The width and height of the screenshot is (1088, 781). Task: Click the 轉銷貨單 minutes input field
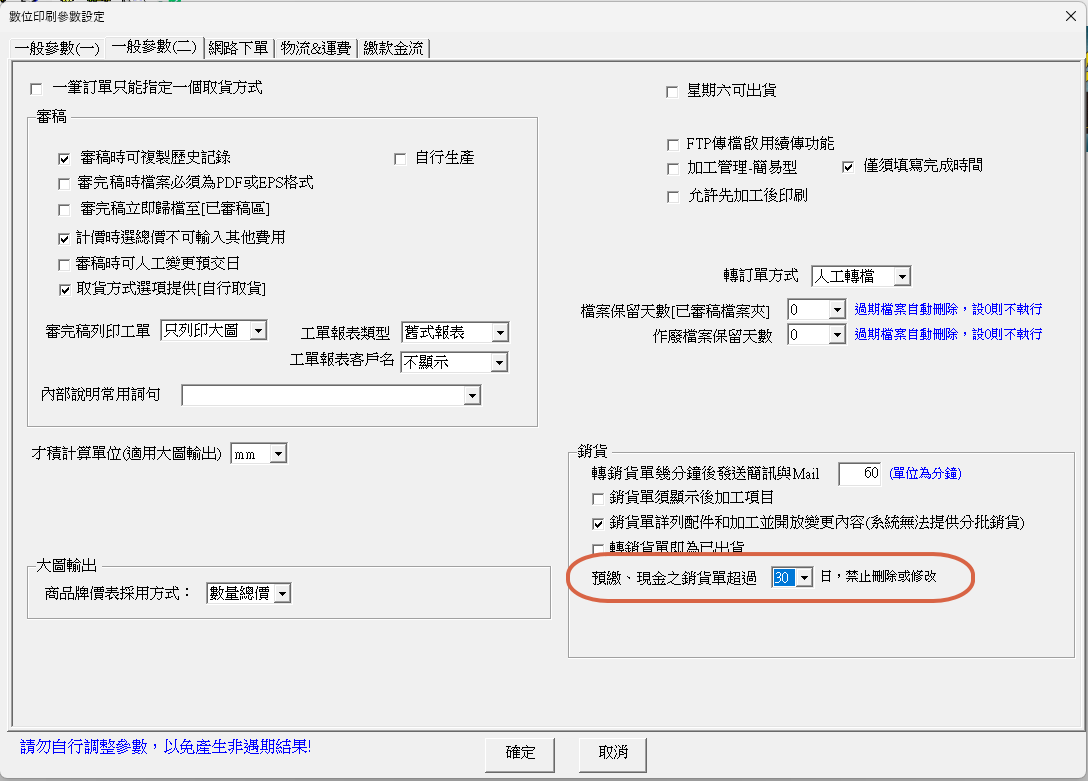[858, 473]
